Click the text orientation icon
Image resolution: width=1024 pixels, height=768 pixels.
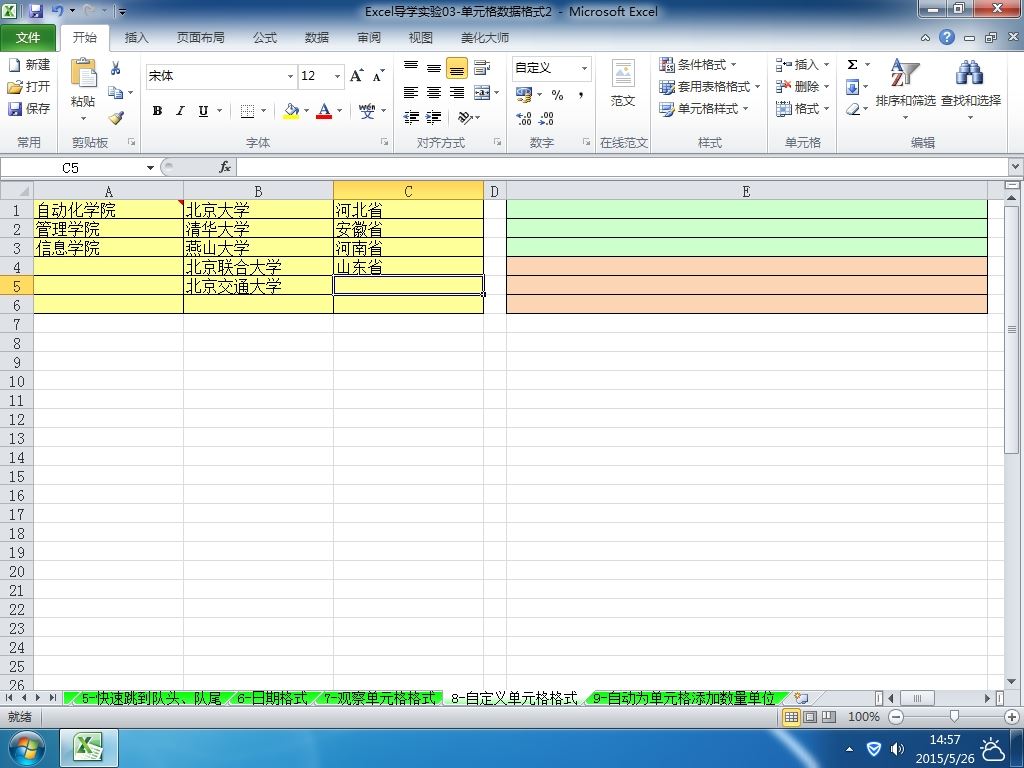(465, 118)
